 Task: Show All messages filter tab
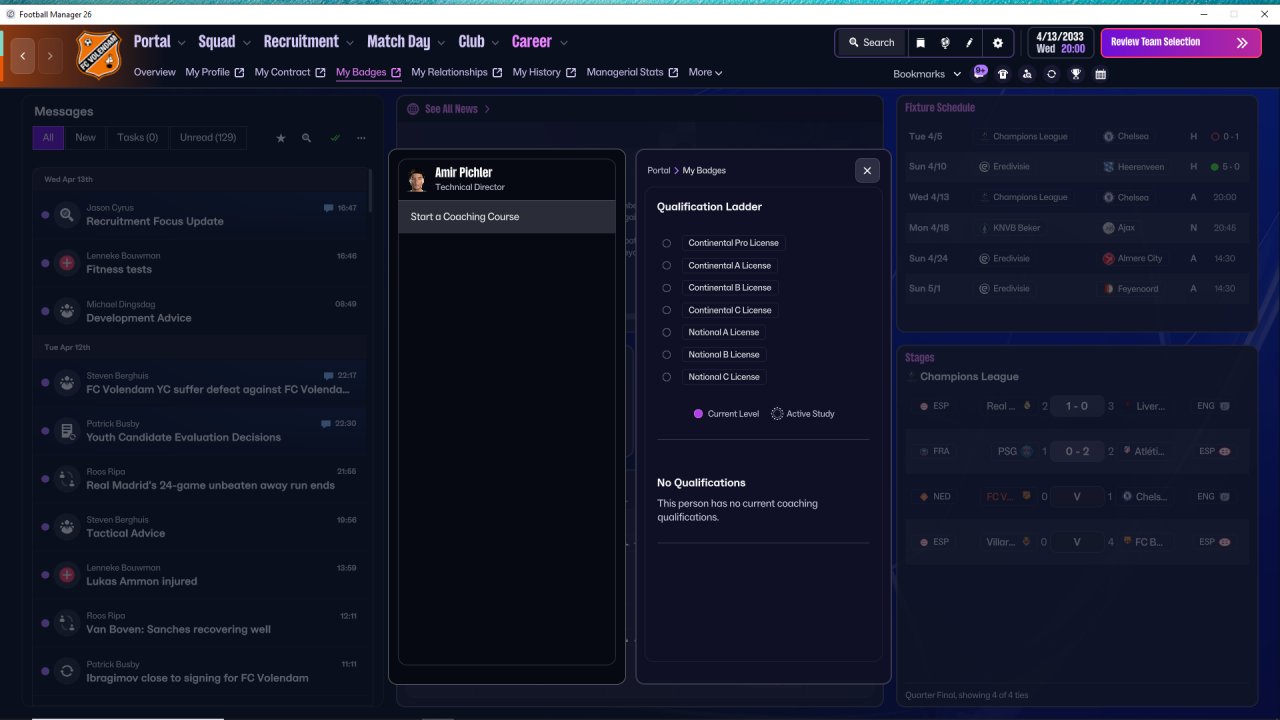[48, 138]
